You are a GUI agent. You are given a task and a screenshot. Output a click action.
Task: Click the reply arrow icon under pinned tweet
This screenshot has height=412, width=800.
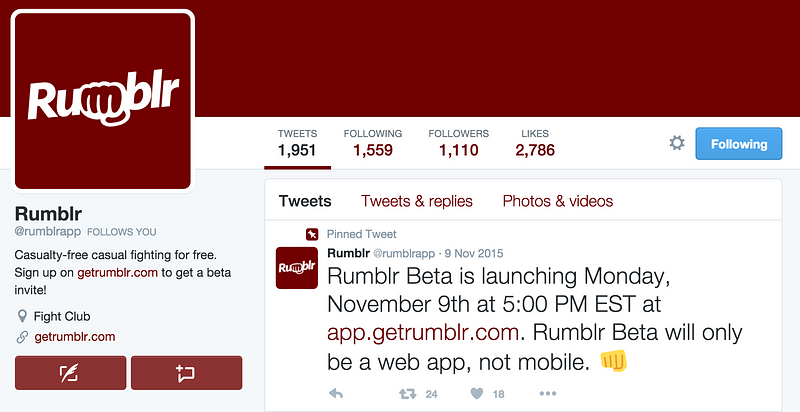(335, 393)
